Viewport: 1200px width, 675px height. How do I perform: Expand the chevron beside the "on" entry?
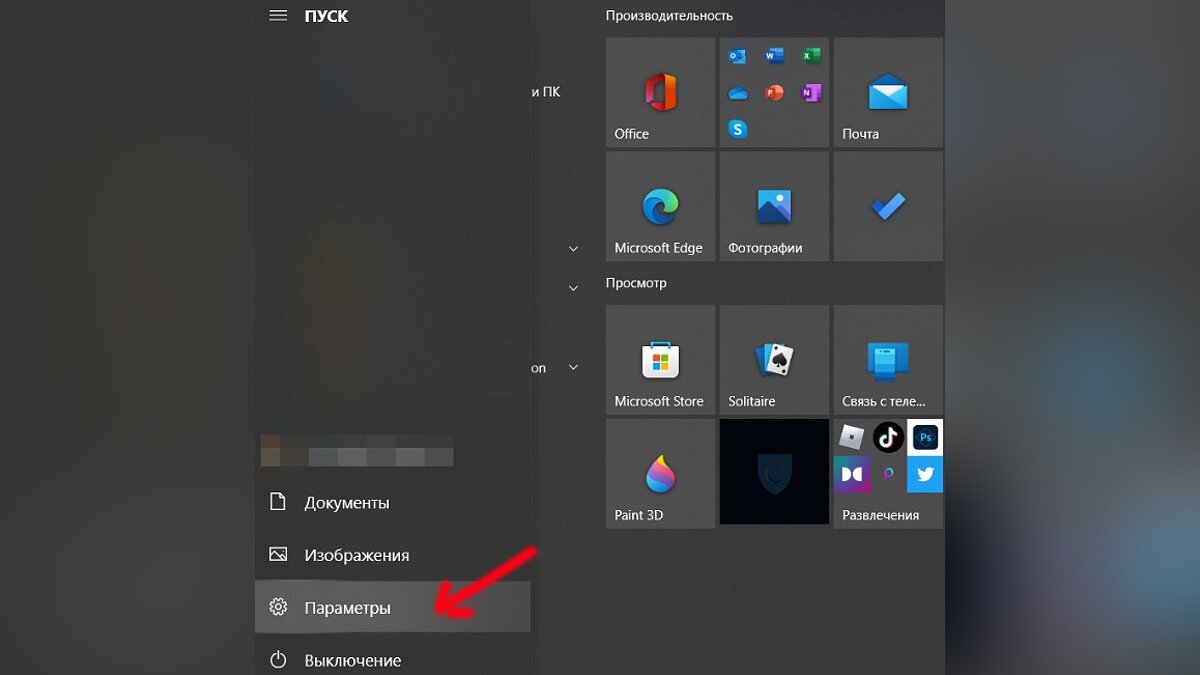[573, 367]
